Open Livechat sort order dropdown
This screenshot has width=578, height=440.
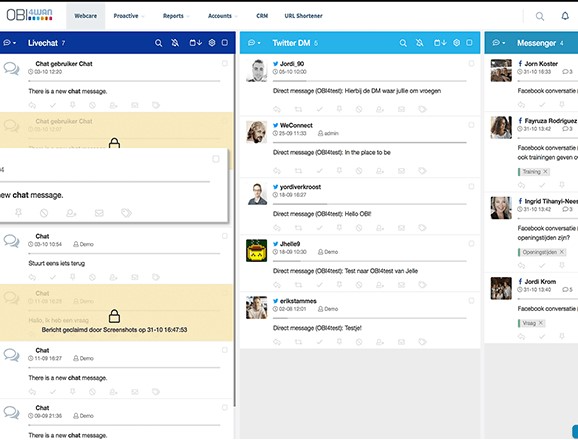coord(195,43)
